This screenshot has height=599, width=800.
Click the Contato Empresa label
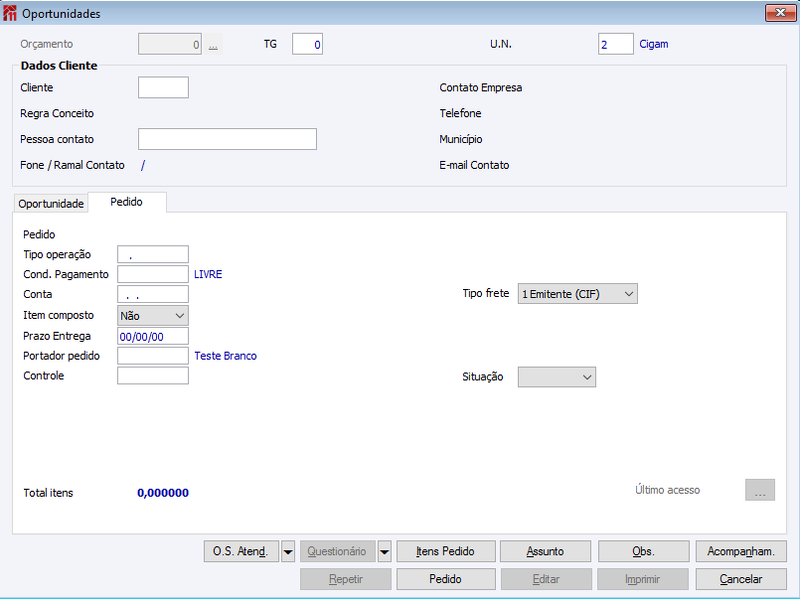click(x=481, y=88)
